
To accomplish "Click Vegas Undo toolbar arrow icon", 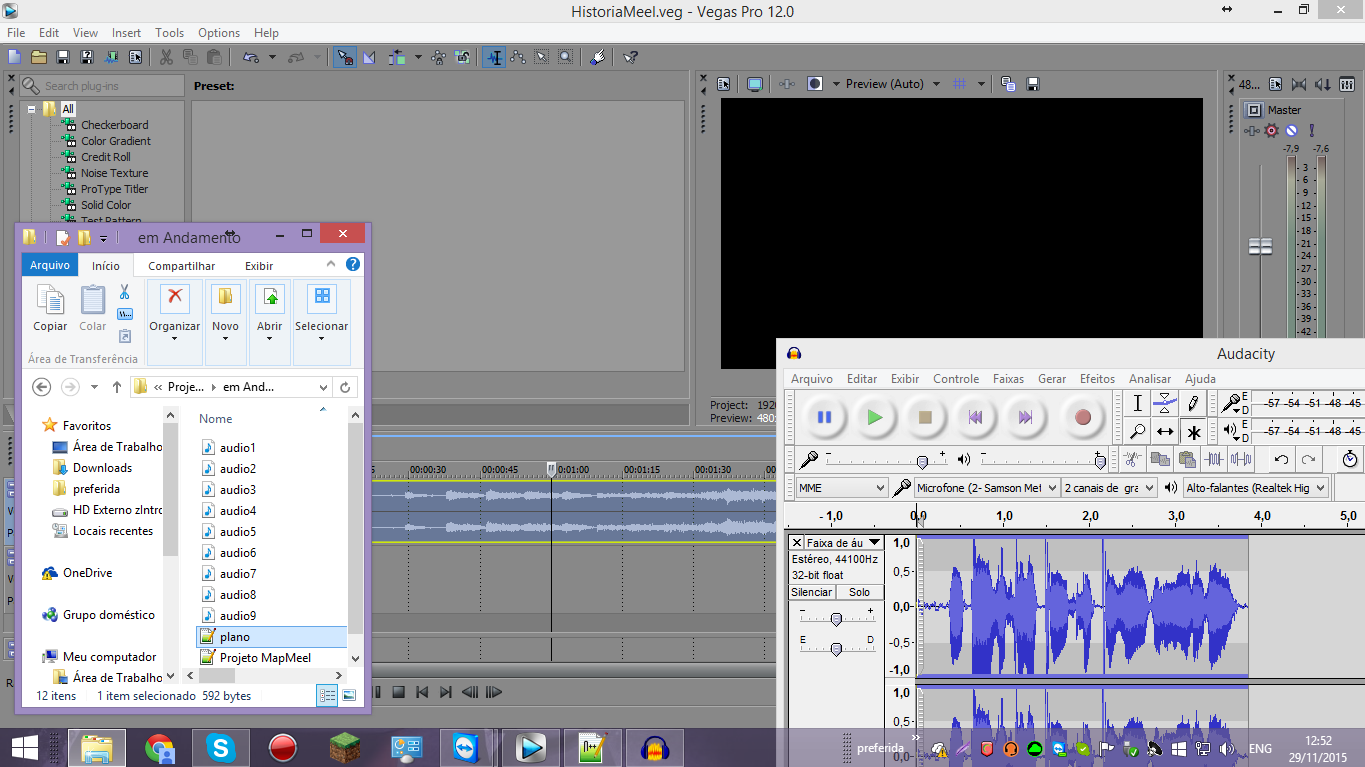I will 250,57.
